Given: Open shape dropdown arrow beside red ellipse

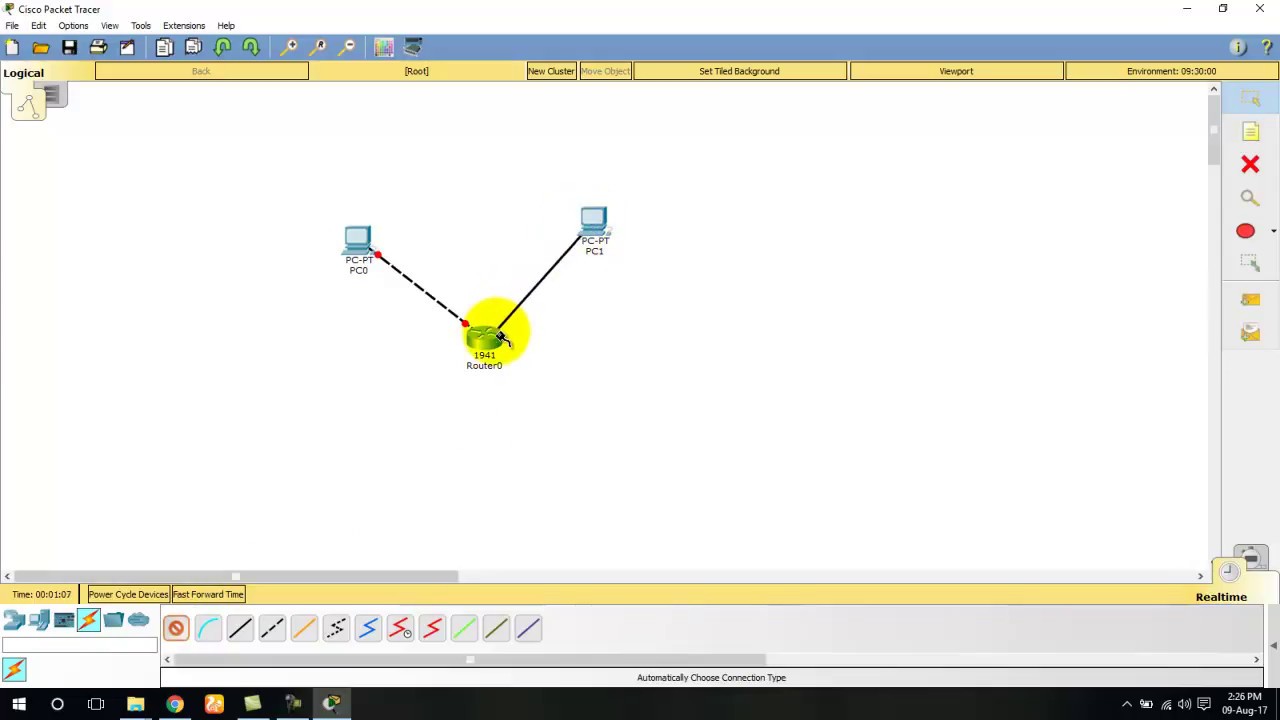Looking at the screenshot, I should pos(1273,231).
